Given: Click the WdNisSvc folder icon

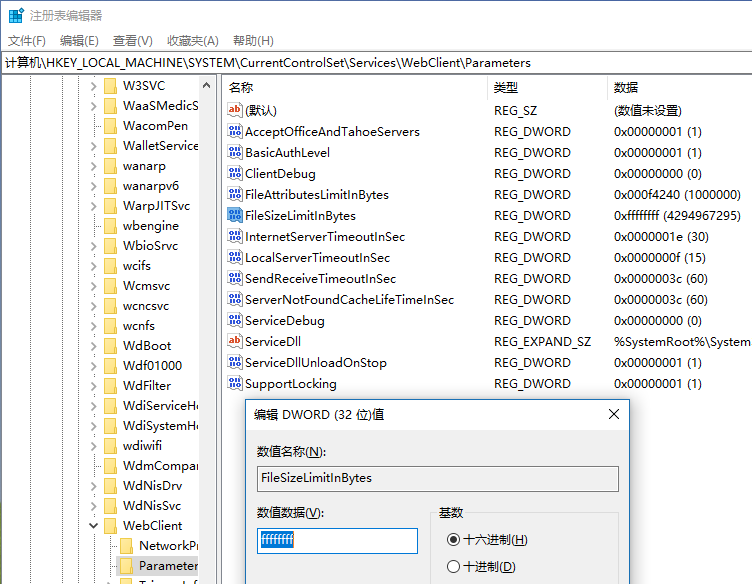Looking at the screenshot, I should click(x=110, y=506).
